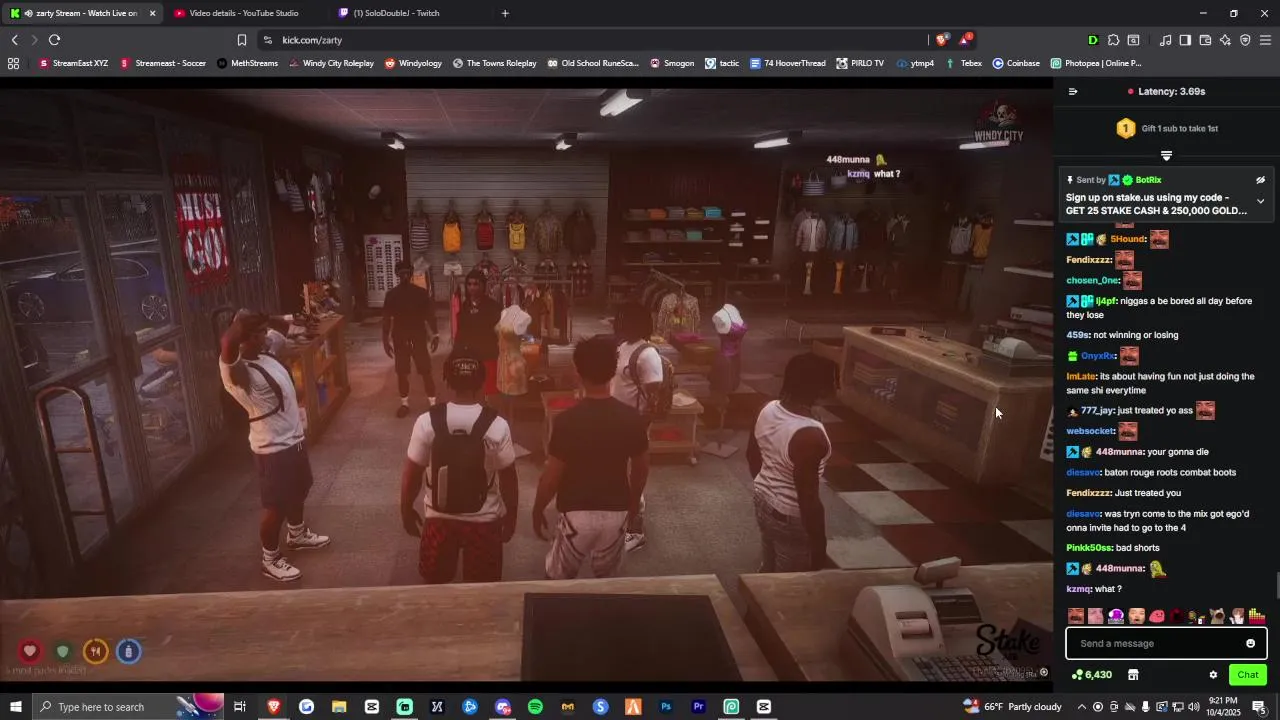Hide the pinned message icon
The height and width of the screenshot is (720, 1280).
[1260, 180]
